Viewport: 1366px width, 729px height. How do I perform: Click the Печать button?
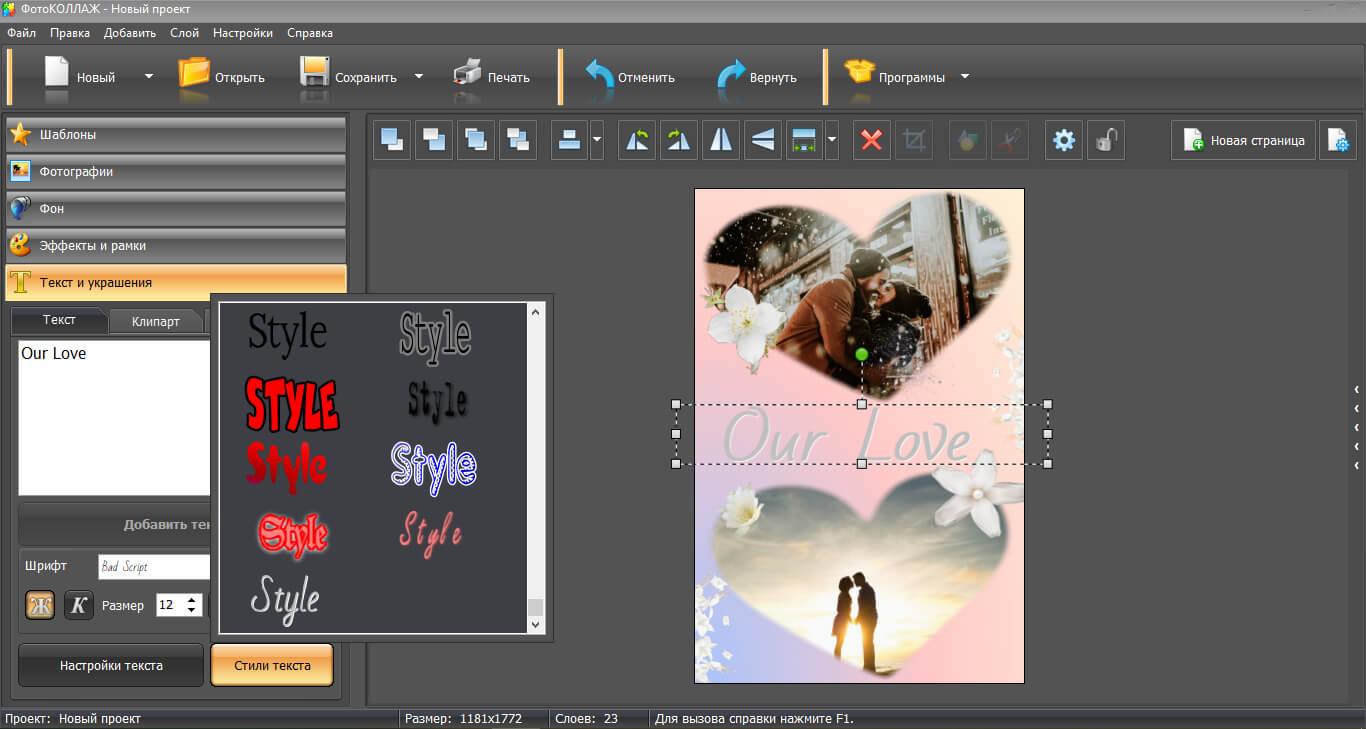point(491,76)
